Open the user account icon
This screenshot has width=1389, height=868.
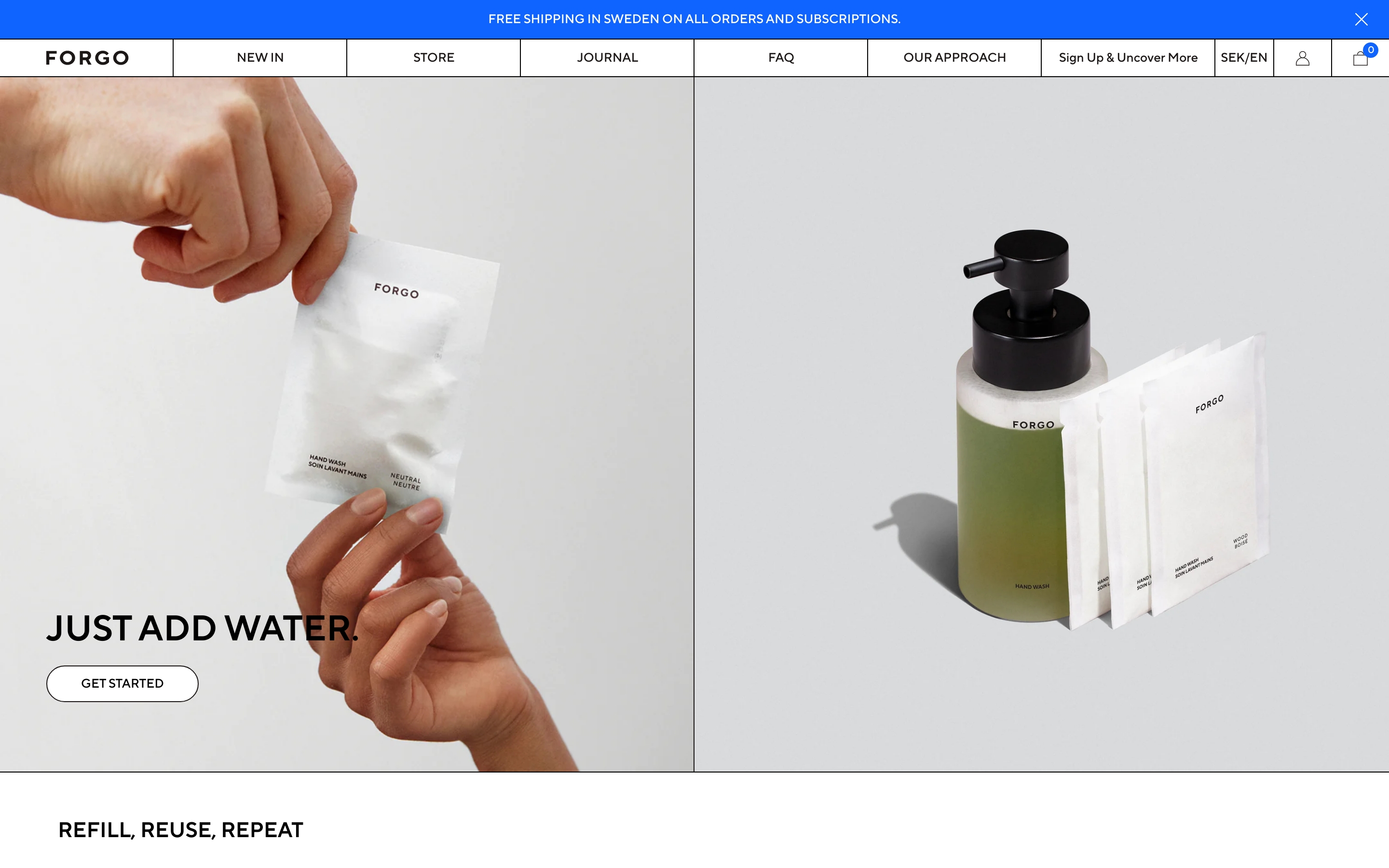(x=1302, y=58)
